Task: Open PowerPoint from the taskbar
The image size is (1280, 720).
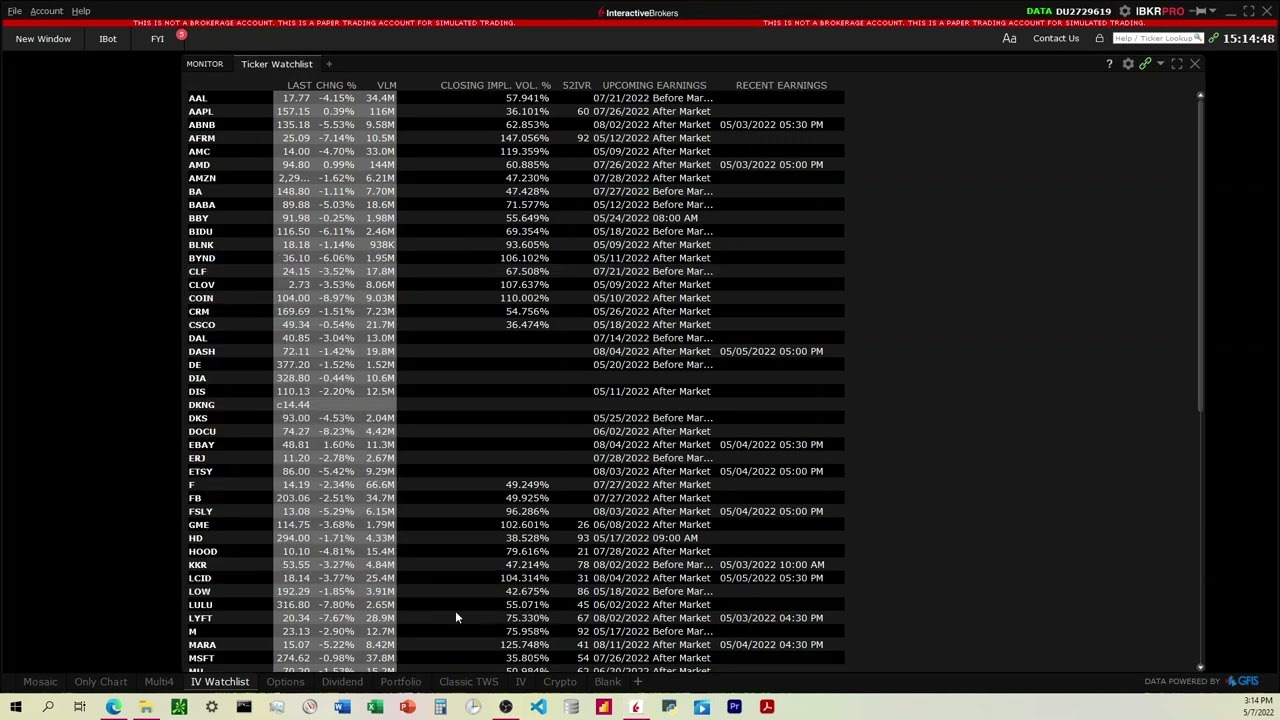Action: point(407,707)
